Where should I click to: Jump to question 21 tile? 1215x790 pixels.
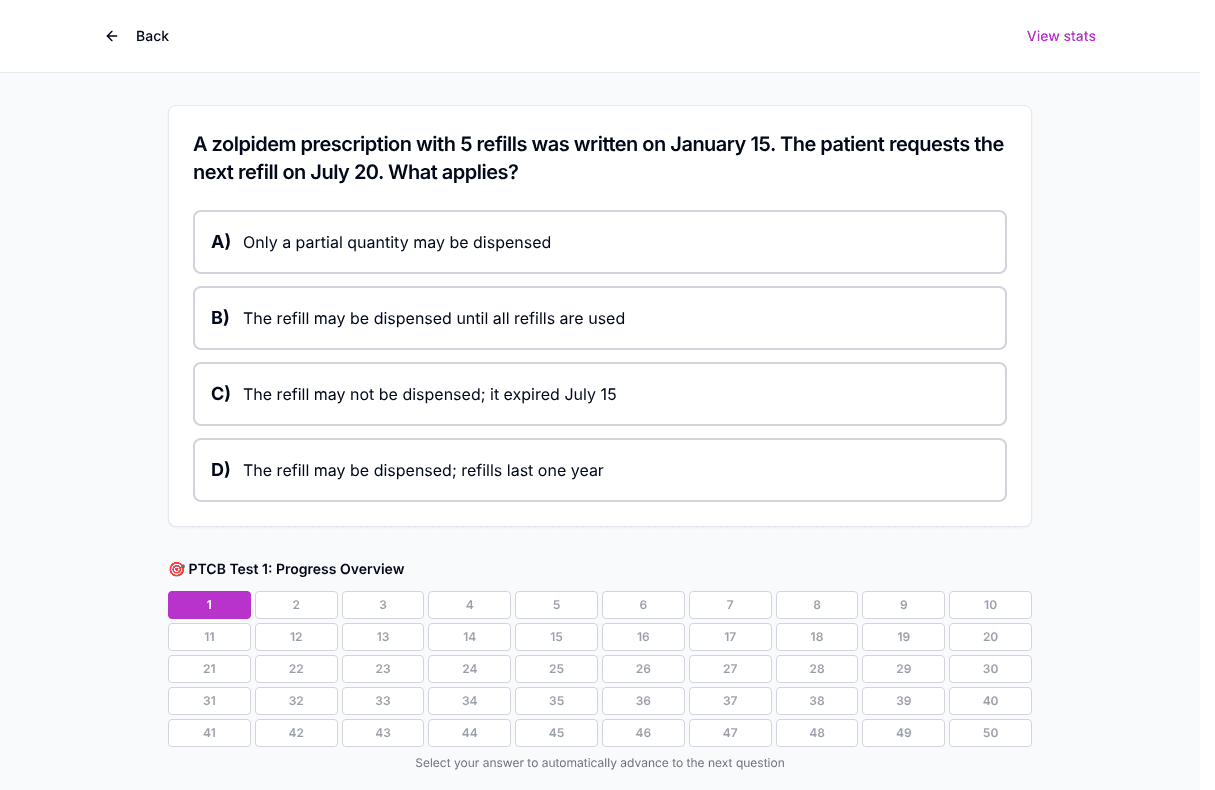click(209, 669)
